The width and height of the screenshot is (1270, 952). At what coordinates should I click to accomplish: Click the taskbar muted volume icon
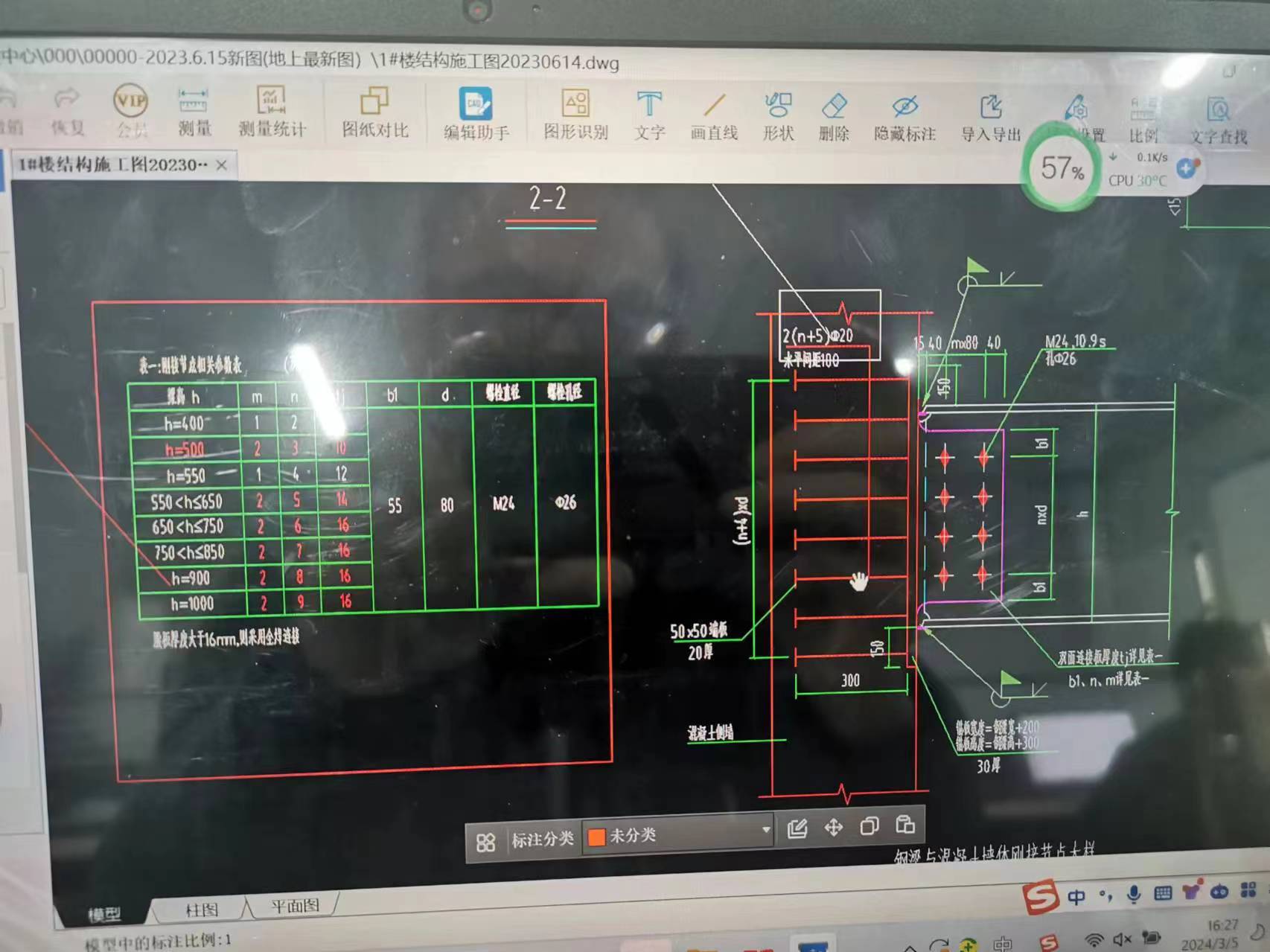[x=1123, y=939]
